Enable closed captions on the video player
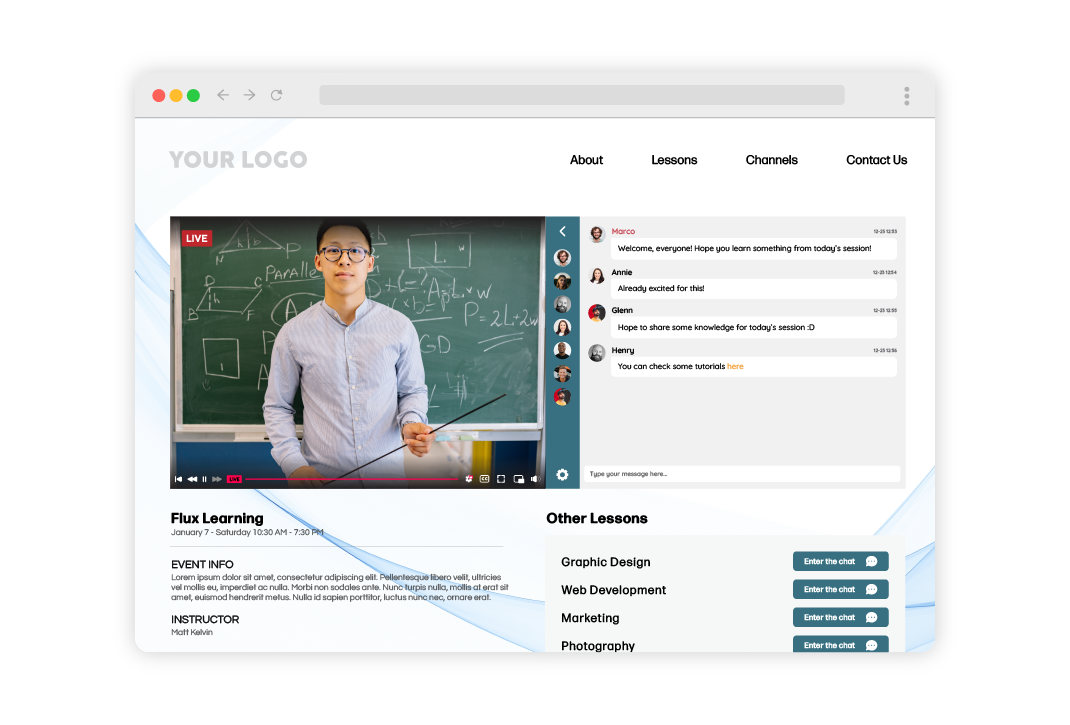This screenshot has width=1070, height=725. (486, 479)
